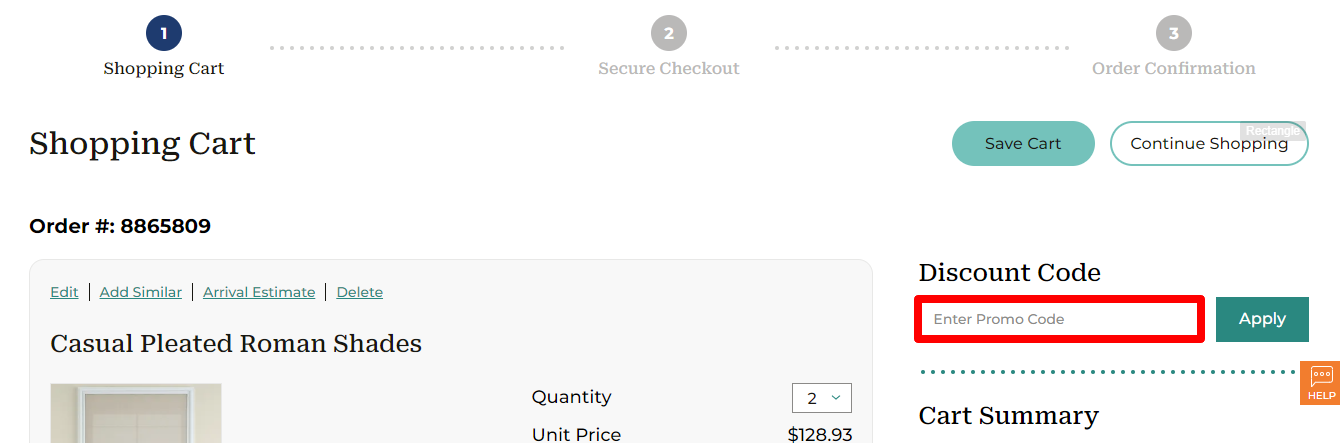Open the Arrival Estimate link

coord(259,292)
